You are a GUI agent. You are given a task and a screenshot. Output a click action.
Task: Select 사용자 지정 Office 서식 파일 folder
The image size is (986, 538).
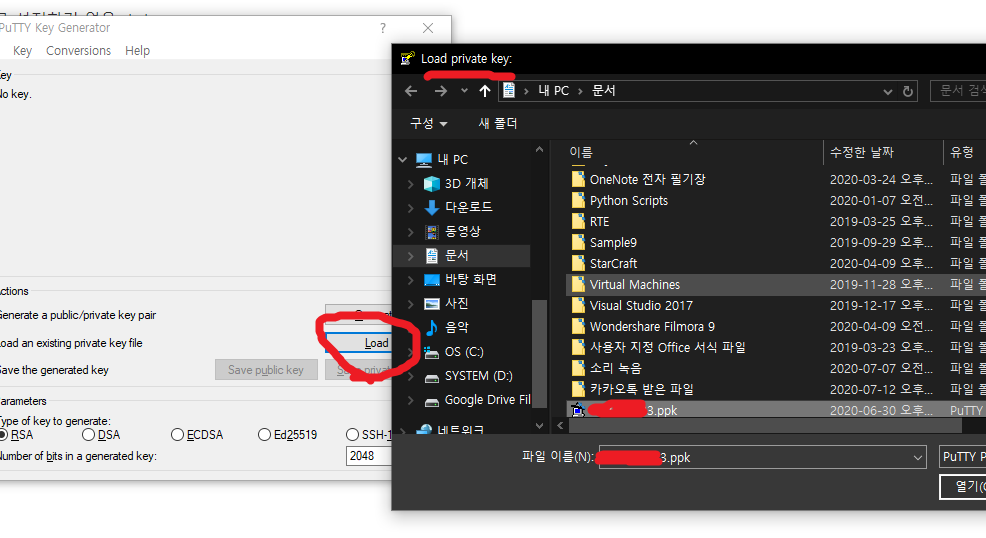tap(667, 348)
